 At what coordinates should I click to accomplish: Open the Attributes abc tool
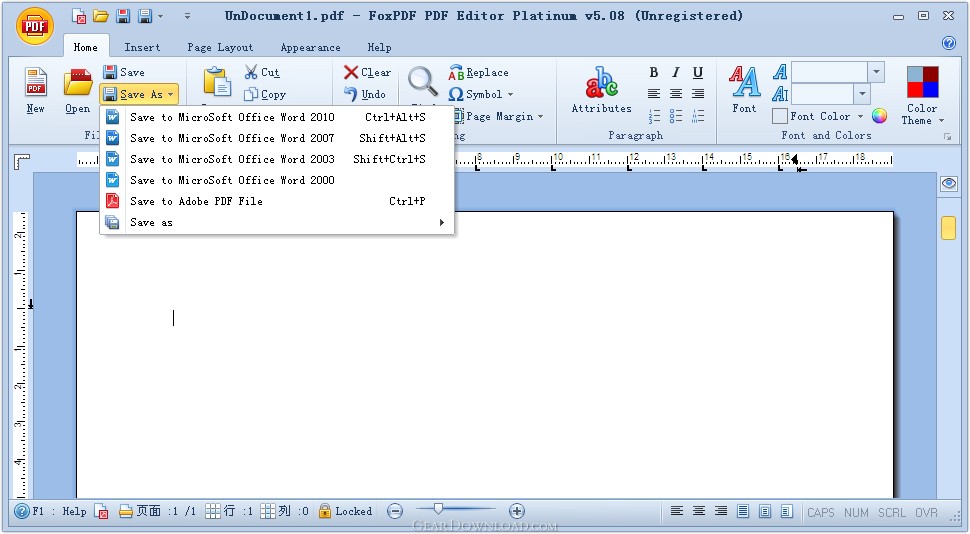tap(601, 90)
